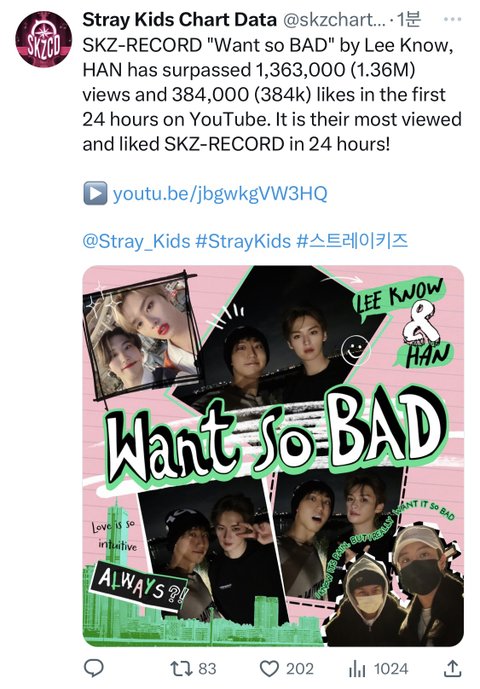
Task: Click the 83 retweet count
Action: (x=207, y=669)
